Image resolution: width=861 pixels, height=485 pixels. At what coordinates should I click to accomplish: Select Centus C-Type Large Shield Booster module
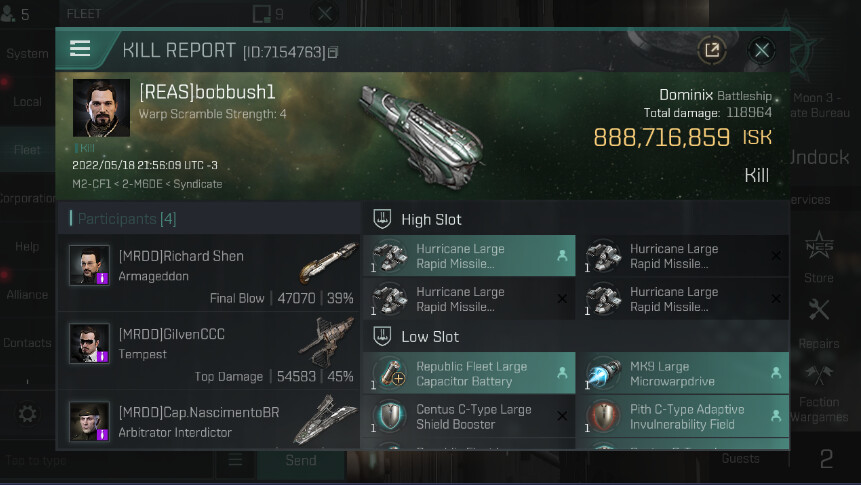[469, 416]
